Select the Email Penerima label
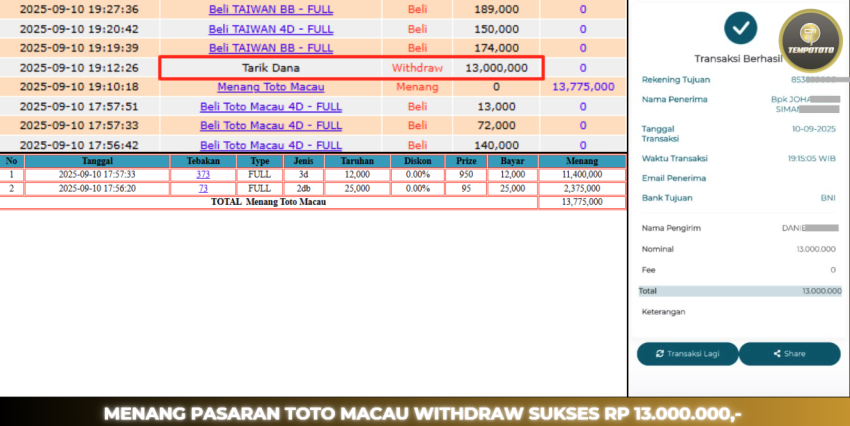The height and width of the screenshot is (426, 850). [x=674, y=178]
